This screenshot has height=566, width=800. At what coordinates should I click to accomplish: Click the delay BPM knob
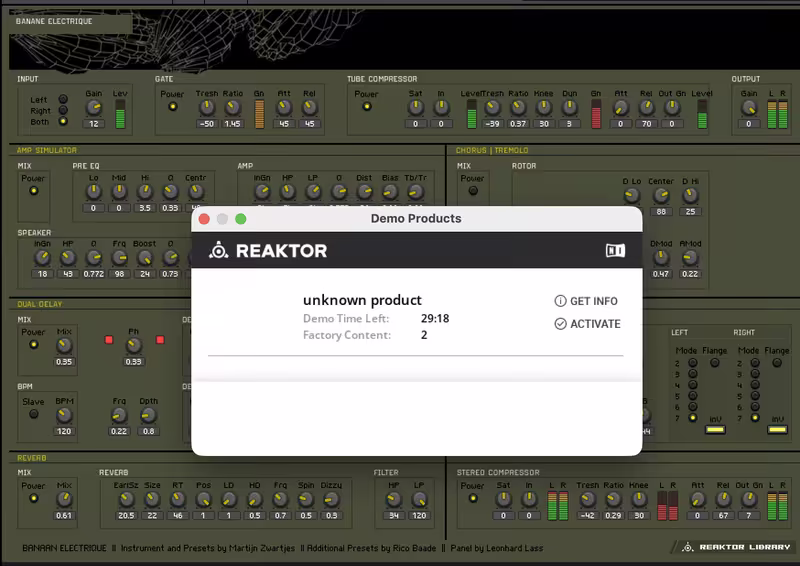(x=64, y=415)
